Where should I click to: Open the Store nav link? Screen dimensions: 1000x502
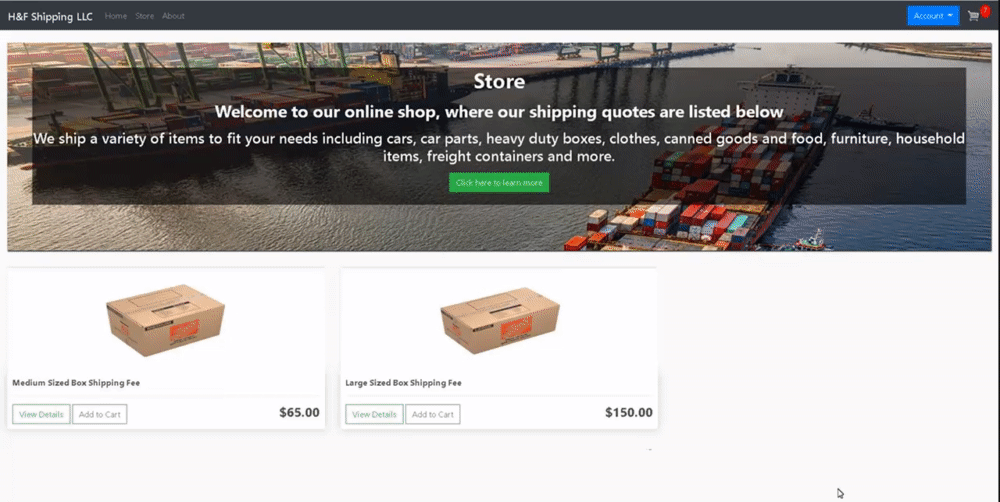[145, 16]
